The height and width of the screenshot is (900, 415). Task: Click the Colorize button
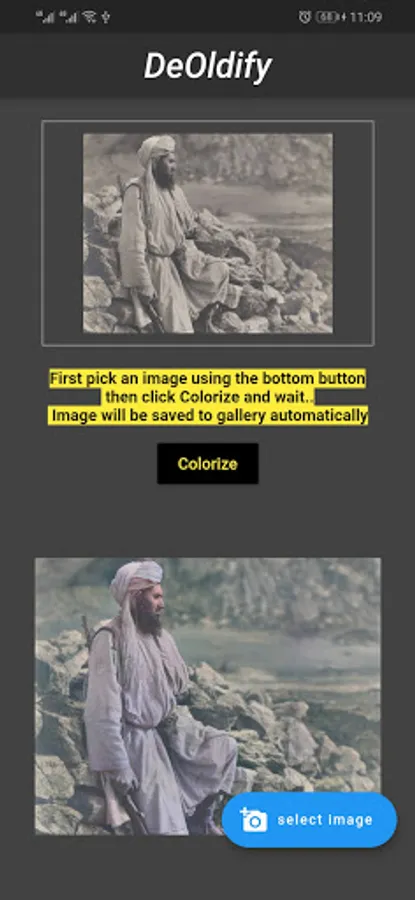pyautogui.click(x=208, y=464)
